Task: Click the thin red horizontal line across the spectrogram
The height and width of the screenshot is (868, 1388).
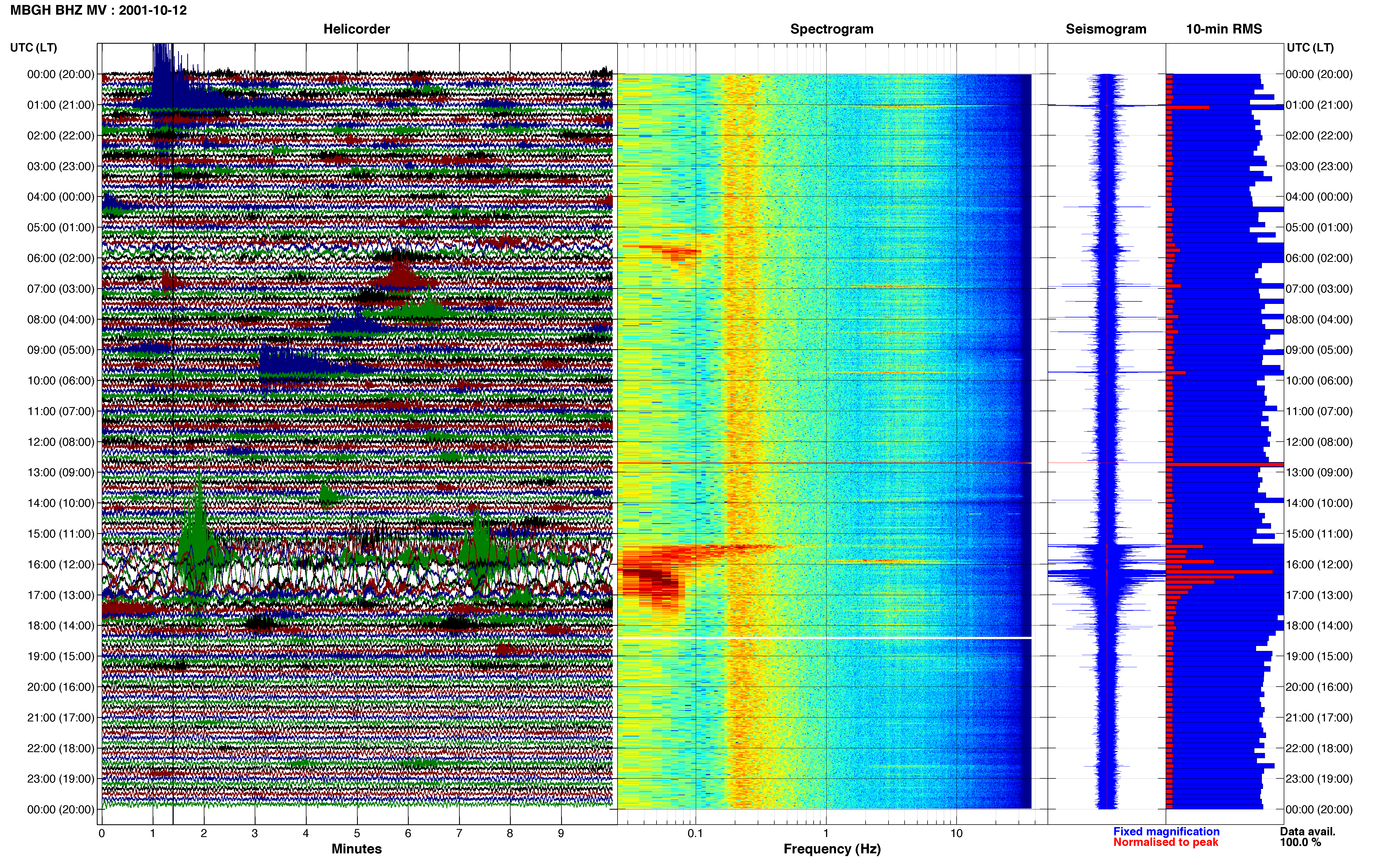Action: pyautogui.click(x=824, y=463)
